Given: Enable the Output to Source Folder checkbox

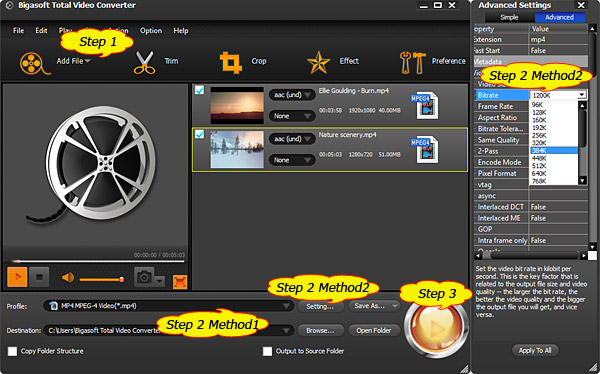Looking at the screenshot, I should (x=267, y=351).
